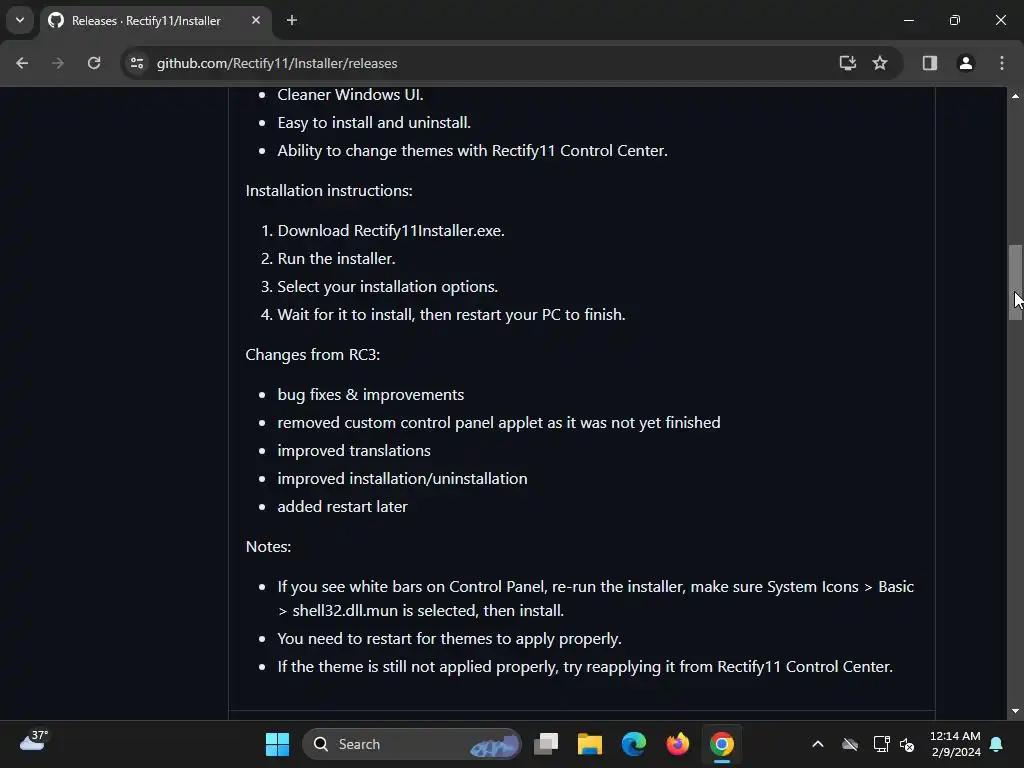The image size is (1024, 768).
Task: Open the clock showing 12:14 AM
Action: 955,744
